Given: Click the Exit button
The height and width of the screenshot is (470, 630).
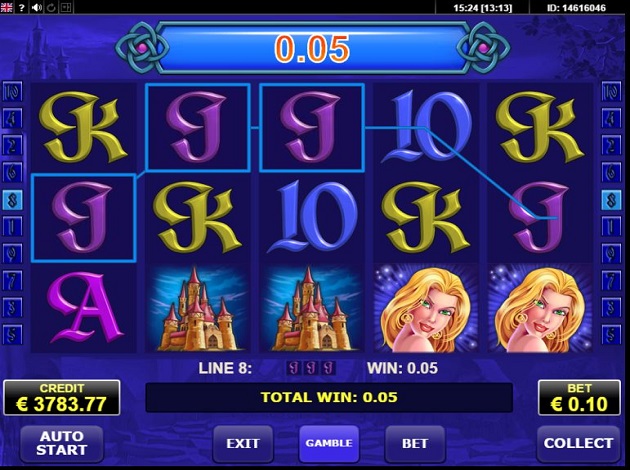Looking at the screenshot, I should pos(243,443).
